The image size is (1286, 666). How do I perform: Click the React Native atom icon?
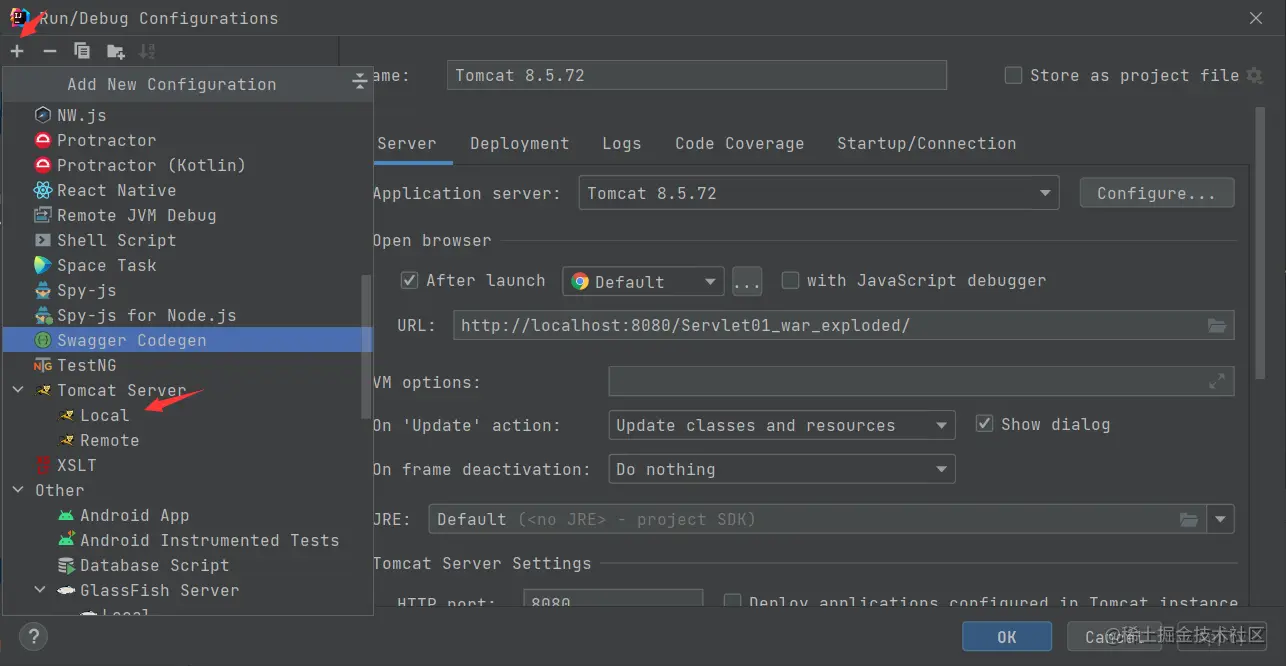[43, 190]
